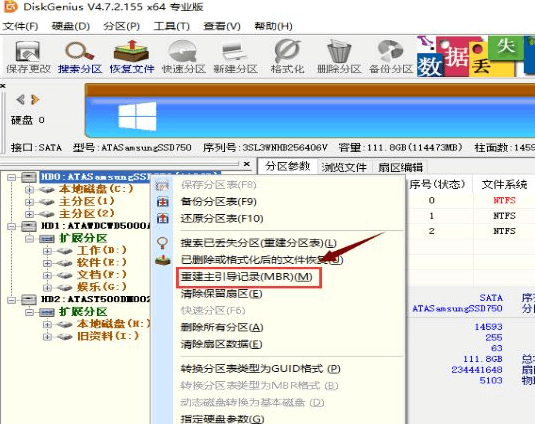This screenshot has width=535, height=424.
Task: Click the Format (格式化) toolbar icon
Action: pos(287,57)
